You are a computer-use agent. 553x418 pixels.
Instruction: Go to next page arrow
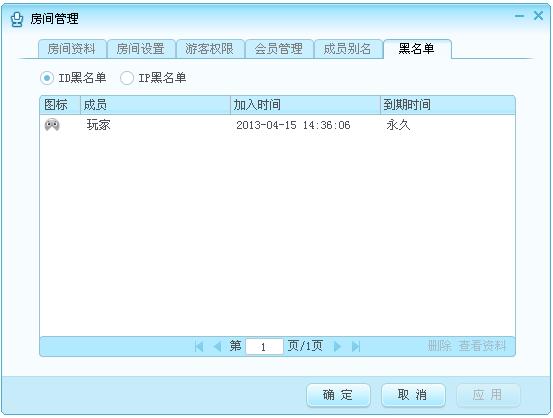[x=337, y=346]
